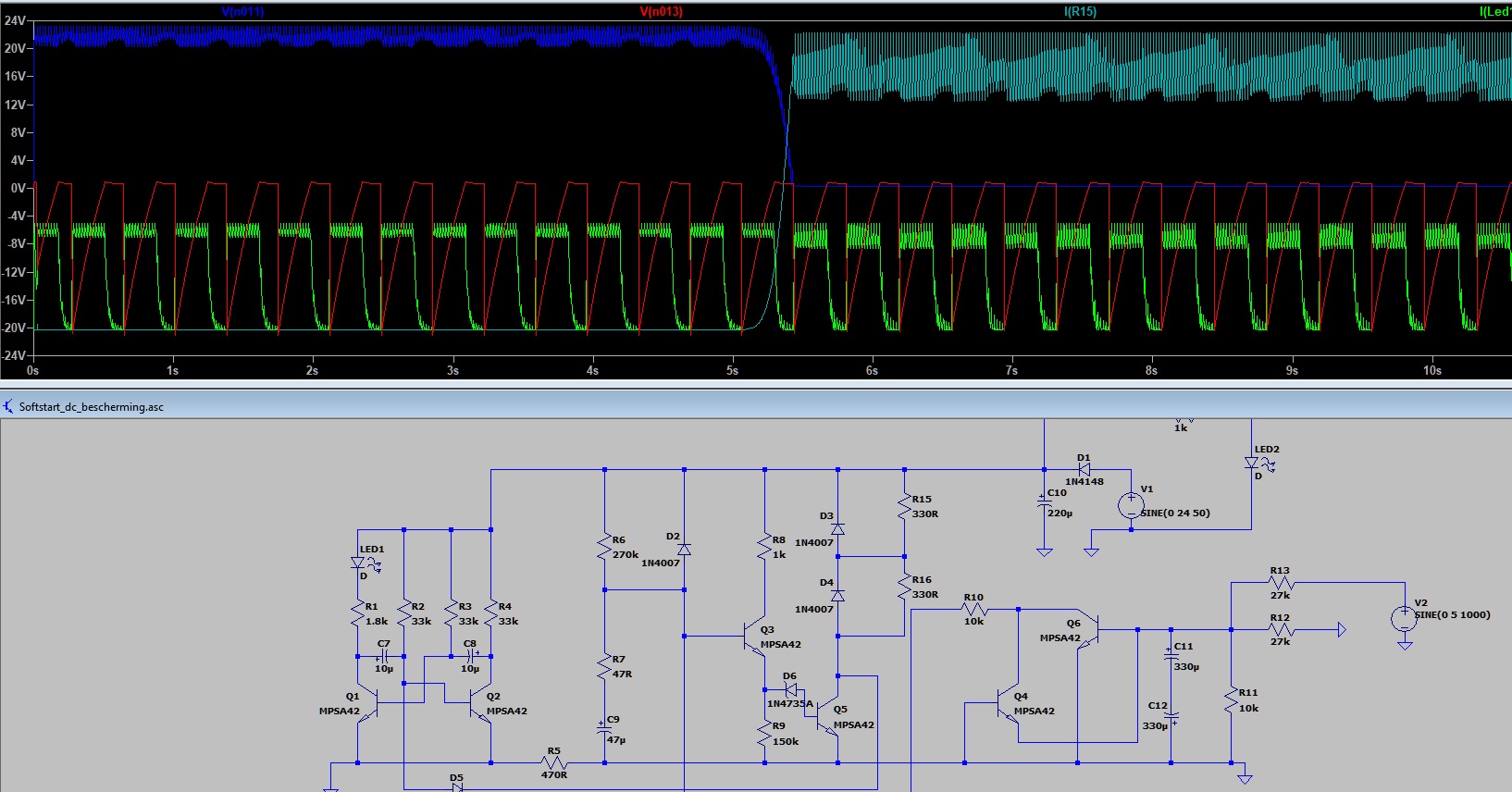The height and width of the screenshot is (792, 1512).
Task: Click the 5s mark on time axis
Action: pos(732,370)
